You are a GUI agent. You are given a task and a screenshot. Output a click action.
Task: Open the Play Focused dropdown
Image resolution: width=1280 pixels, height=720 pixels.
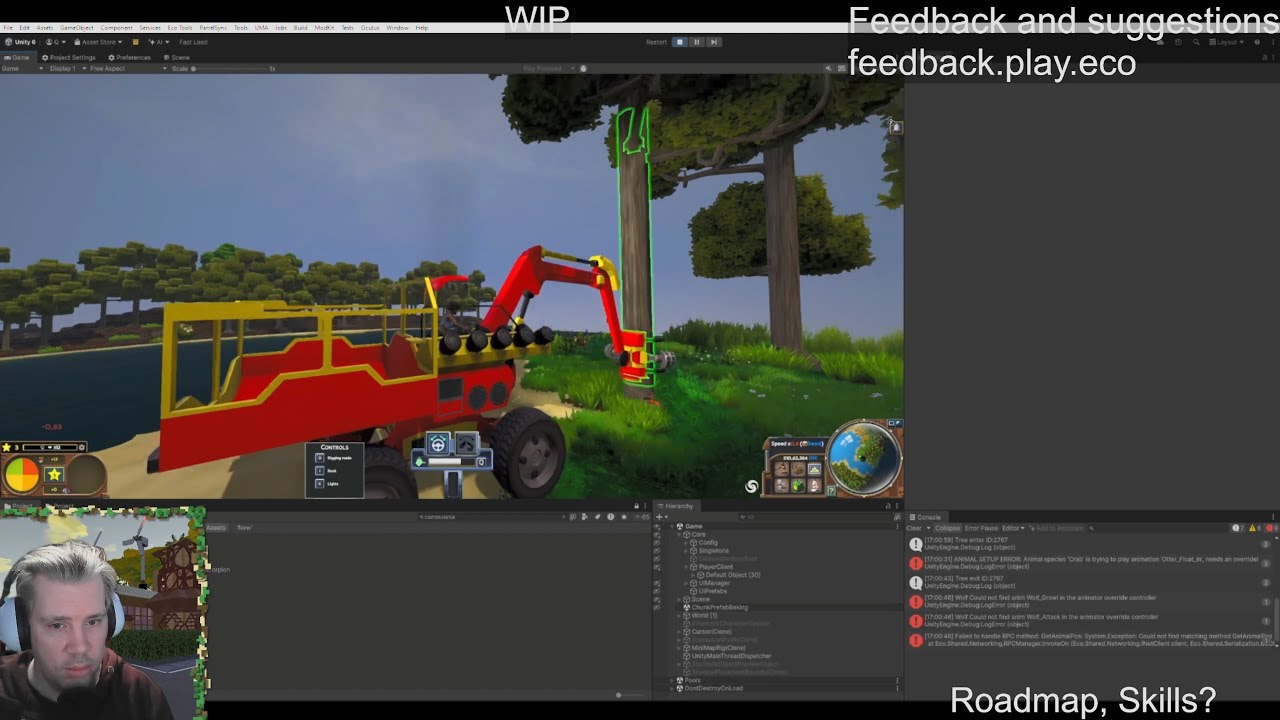coord(547,68)
